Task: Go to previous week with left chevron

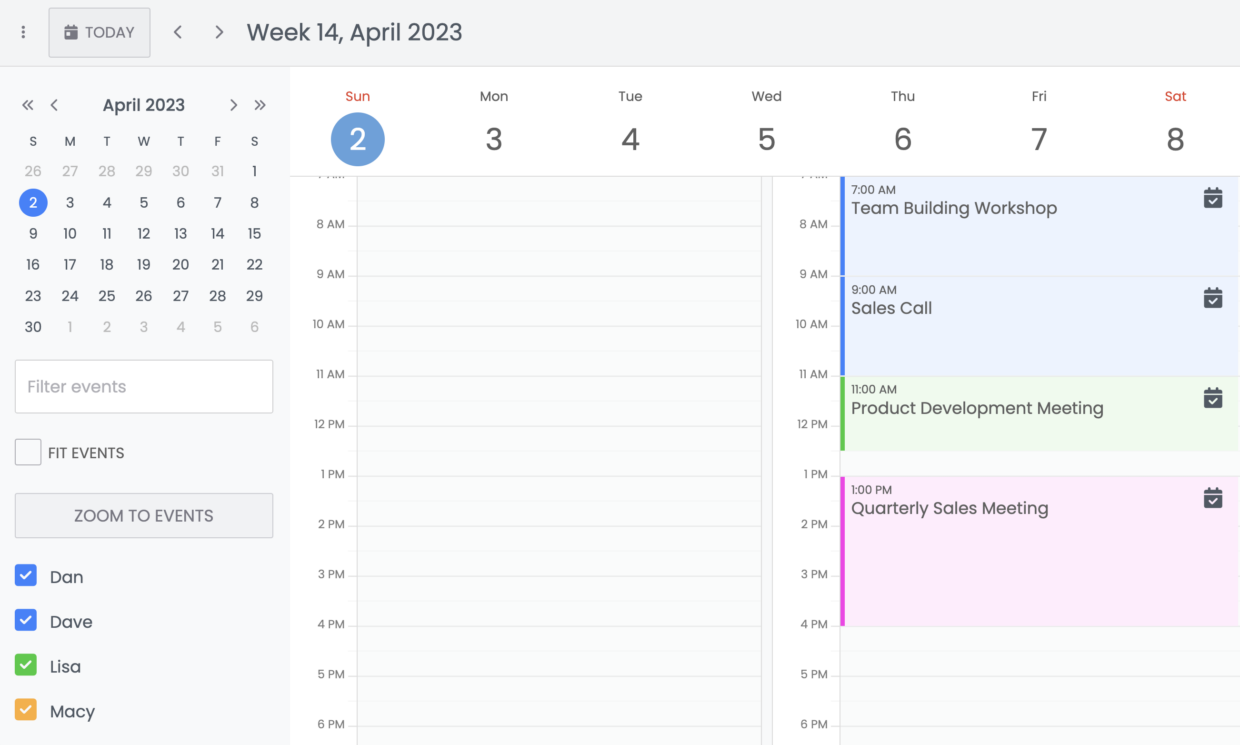Action: click(178, 32)
